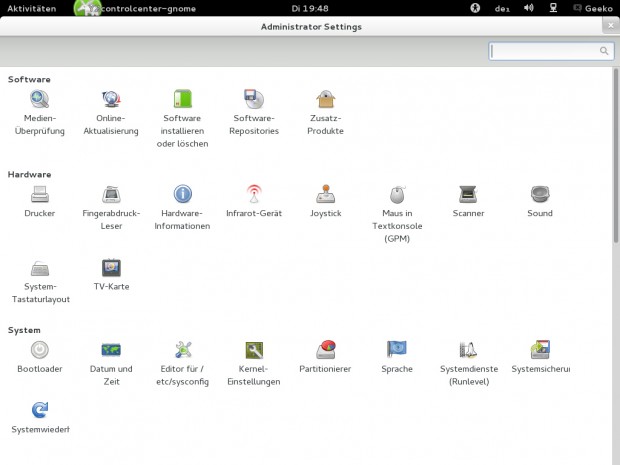
Task: Open System-Tastaturlayout module
Action: point(40,282)
